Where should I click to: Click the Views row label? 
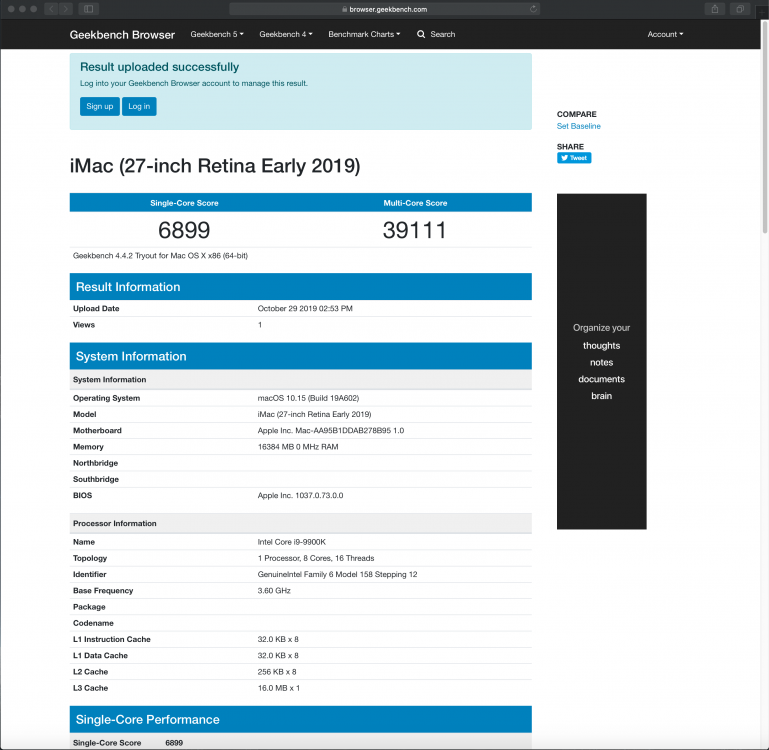[84, 325]
